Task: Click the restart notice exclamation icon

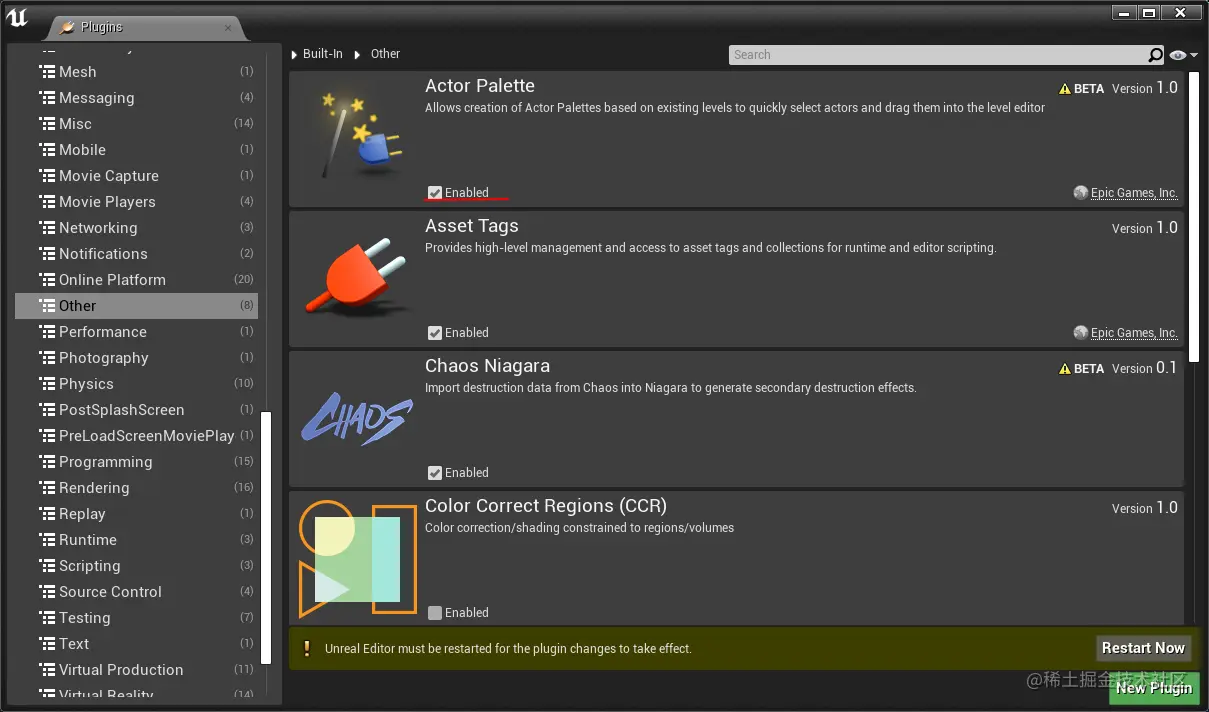Action: 307,648
